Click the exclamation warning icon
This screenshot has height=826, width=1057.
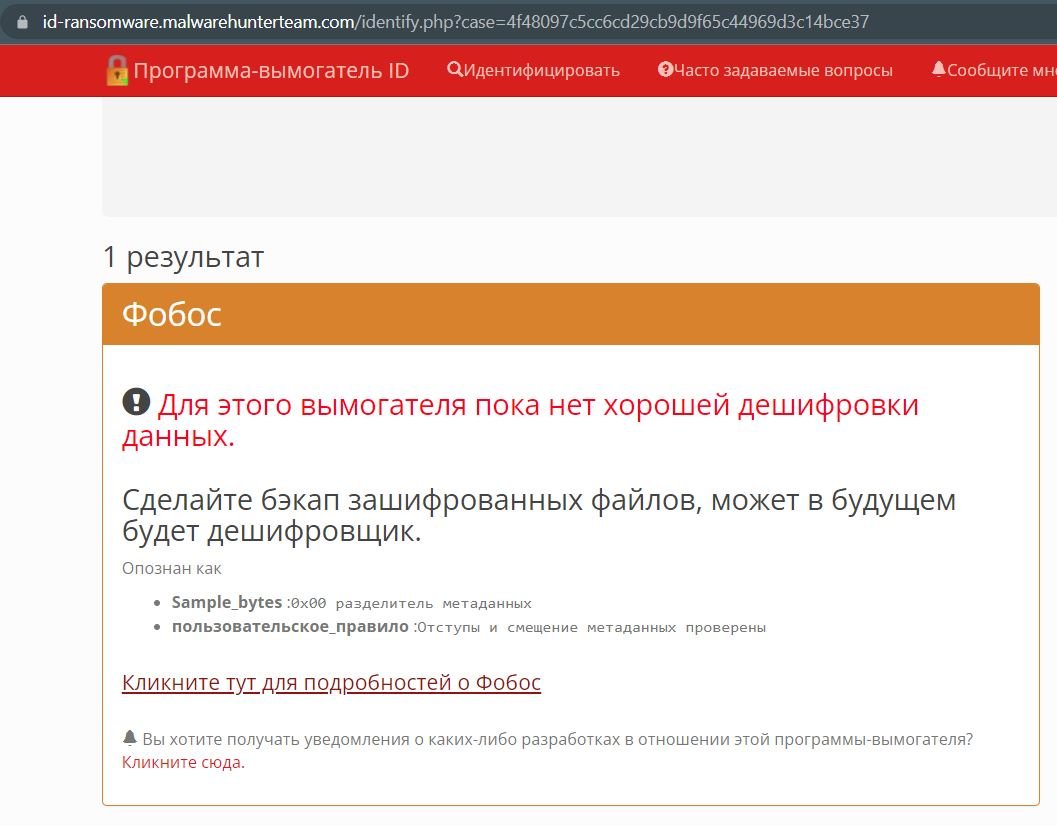[136, 402]
